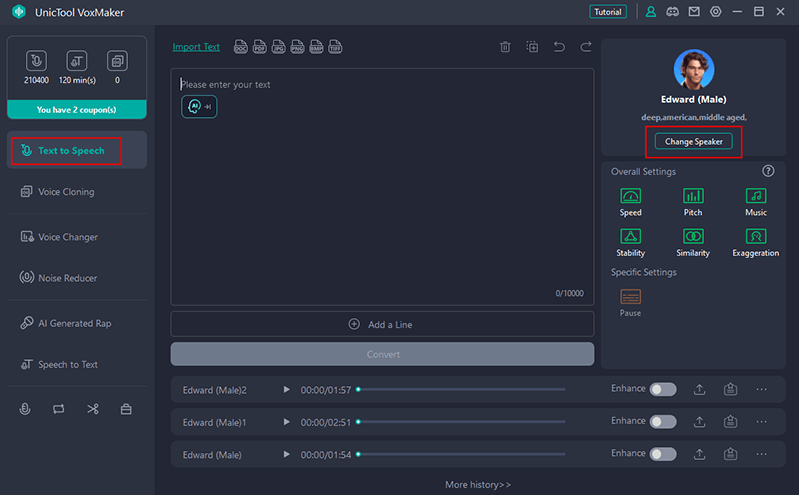
Task: Open more options menu for Edward (Male)1
Action: pos(761,422)
